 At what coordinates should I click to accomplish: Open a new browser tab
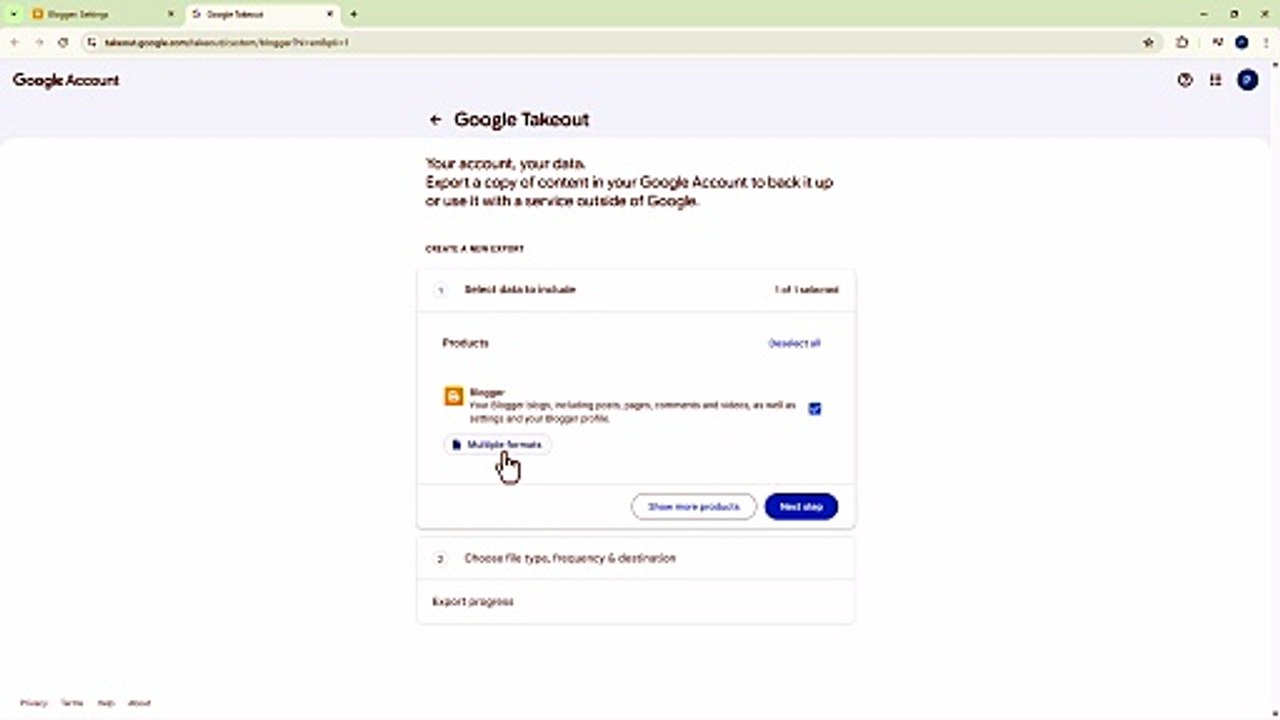tap(354, 14)
